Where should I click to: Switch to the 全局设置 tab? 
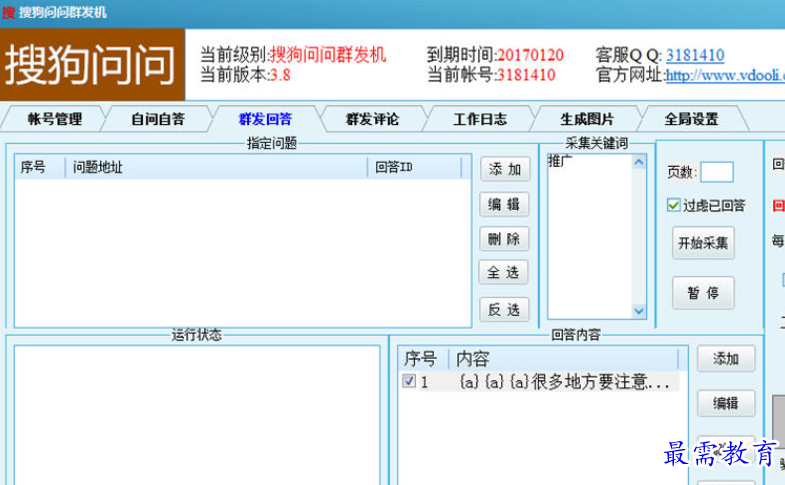tap(692, 119)
